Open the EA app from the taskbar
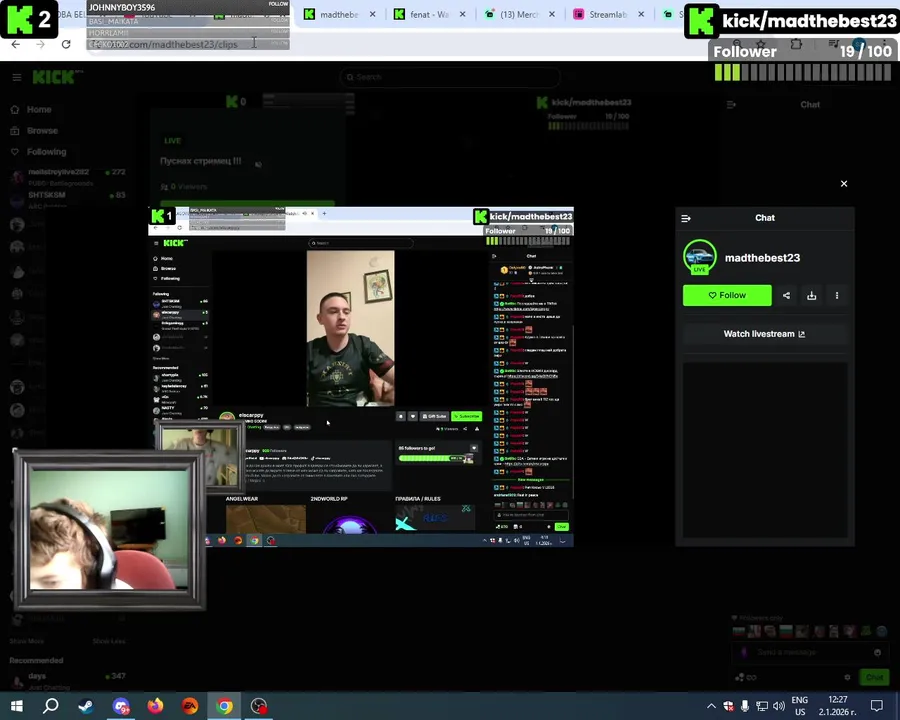Viewport: 900px width, 720px height. pyautogui.click(x=190, y=706)
